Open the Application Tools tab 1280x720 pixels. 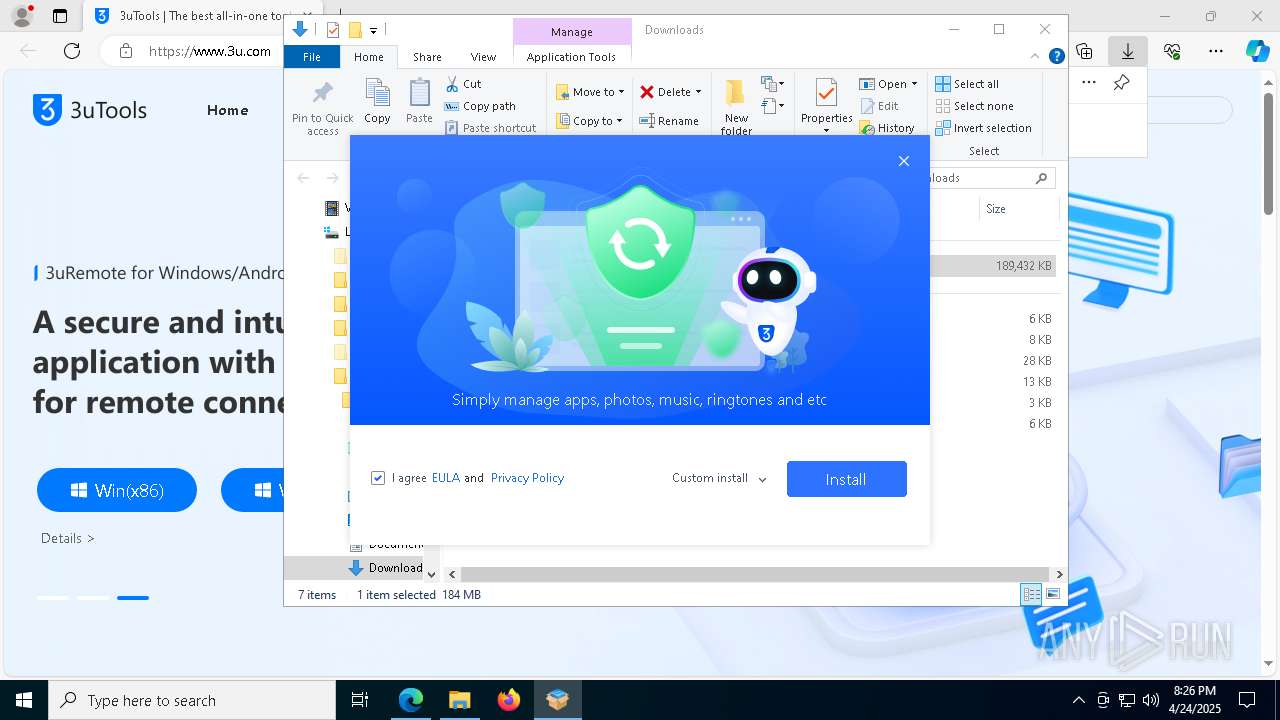(571, 57)
